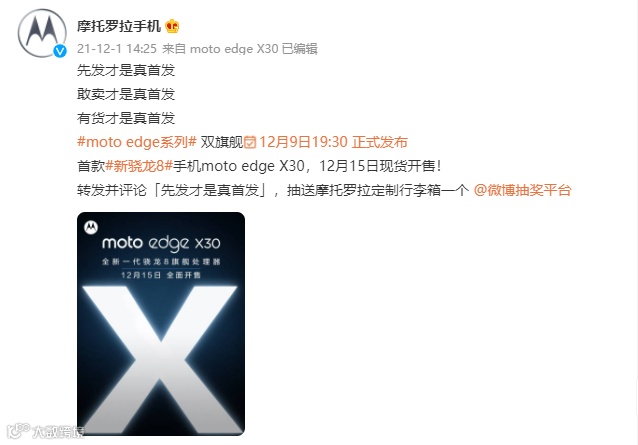This screenshot has width=638, height=445.
Task: Click the 已编辑 edited label
Action: pos(299,49)
